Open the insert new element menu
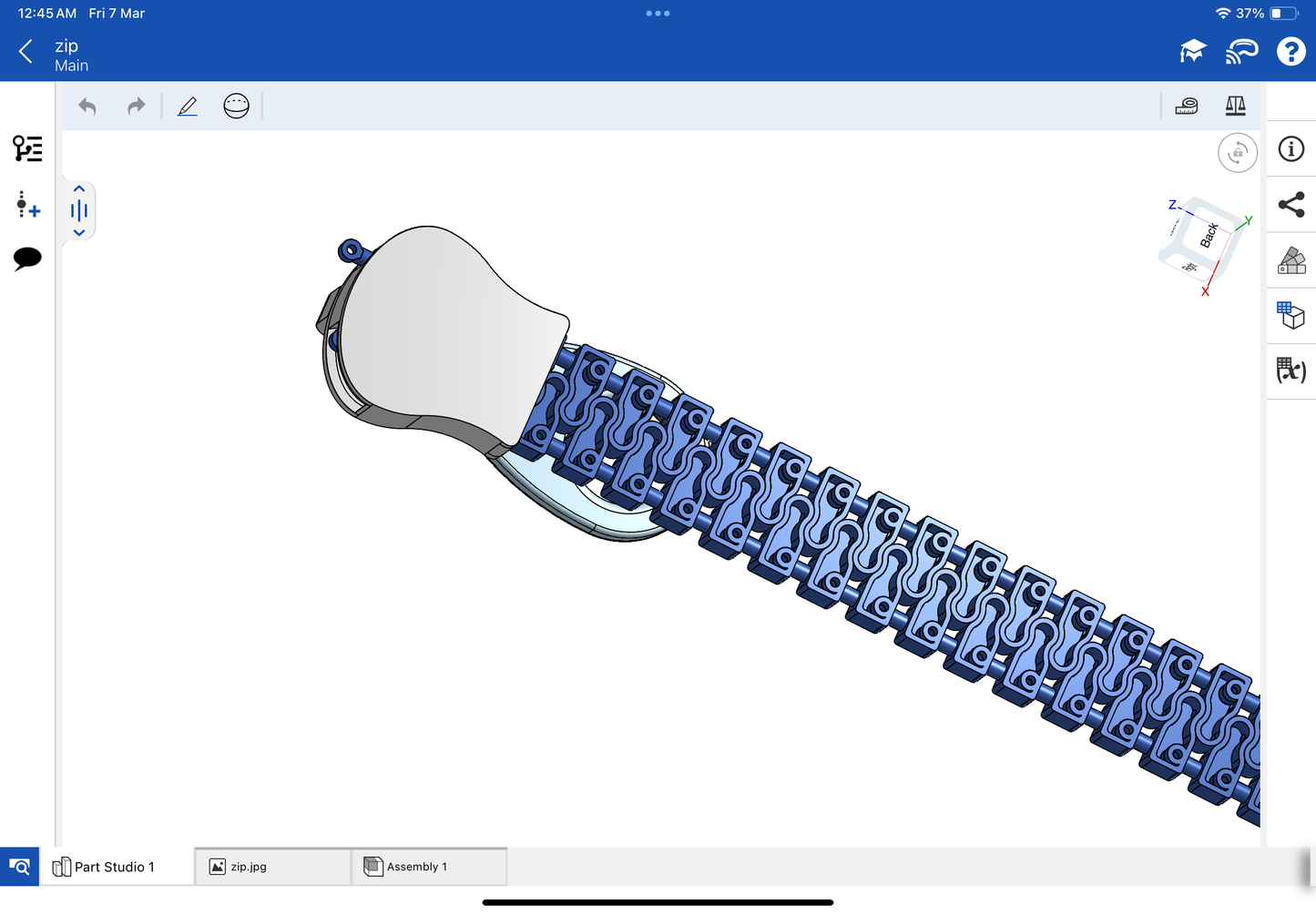 pyautogui.click(x=27, y=205)
